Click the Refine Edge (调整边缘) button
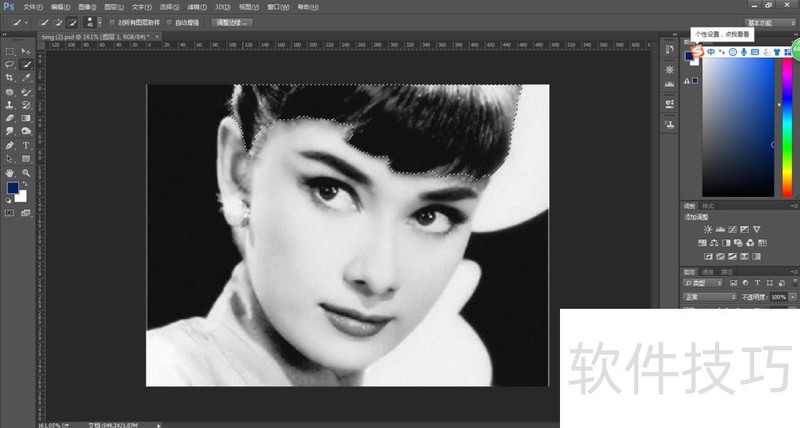This screenshot has width=800, height=428. click(232, 21)
